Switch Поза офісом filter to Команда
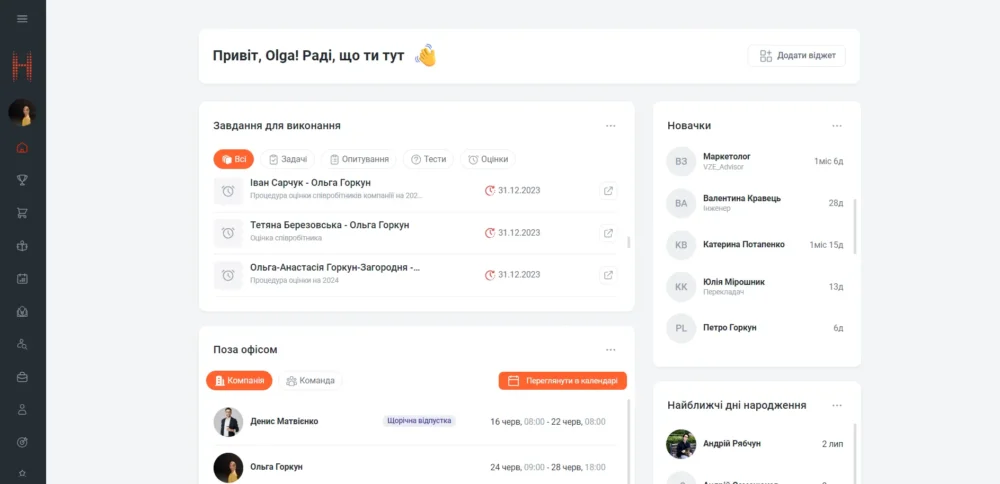The height and width of the screenshot is (484, 1000). tap(310, 381)
